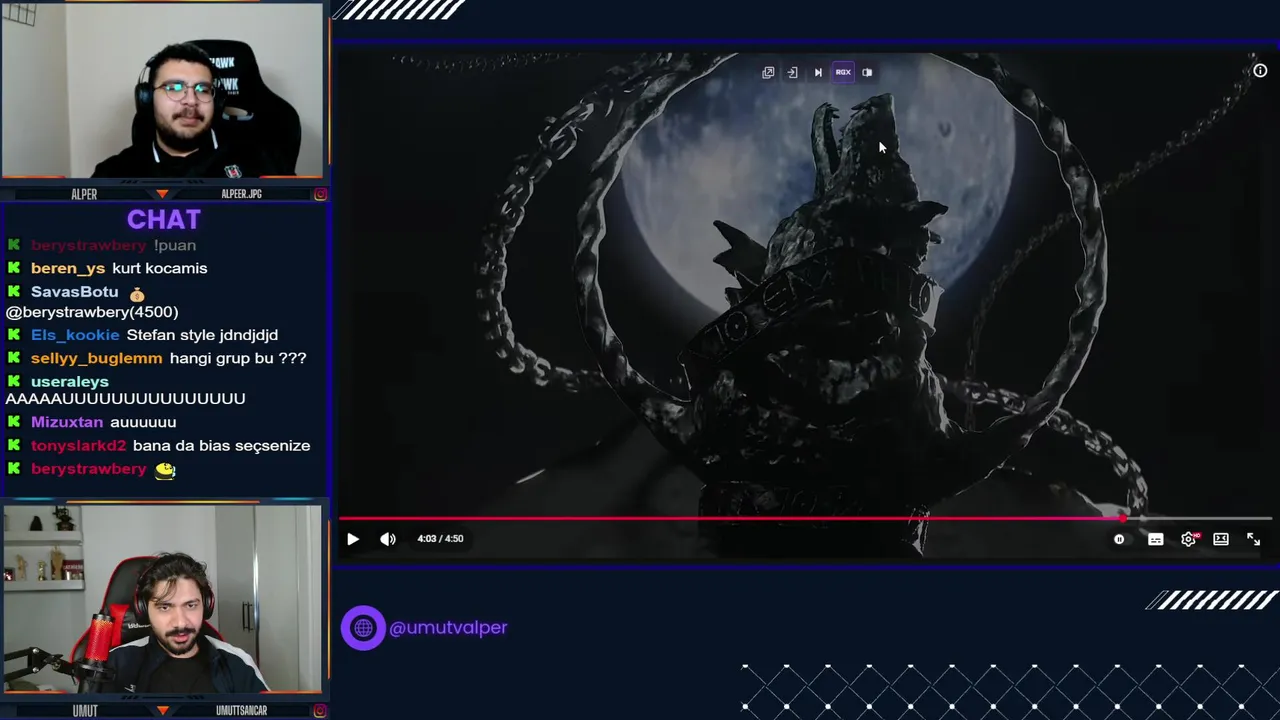This screenshot has height=720, width=1280.
Task: Click '@berystrawbery(4500)' mention text
Action: coord(92,312)
